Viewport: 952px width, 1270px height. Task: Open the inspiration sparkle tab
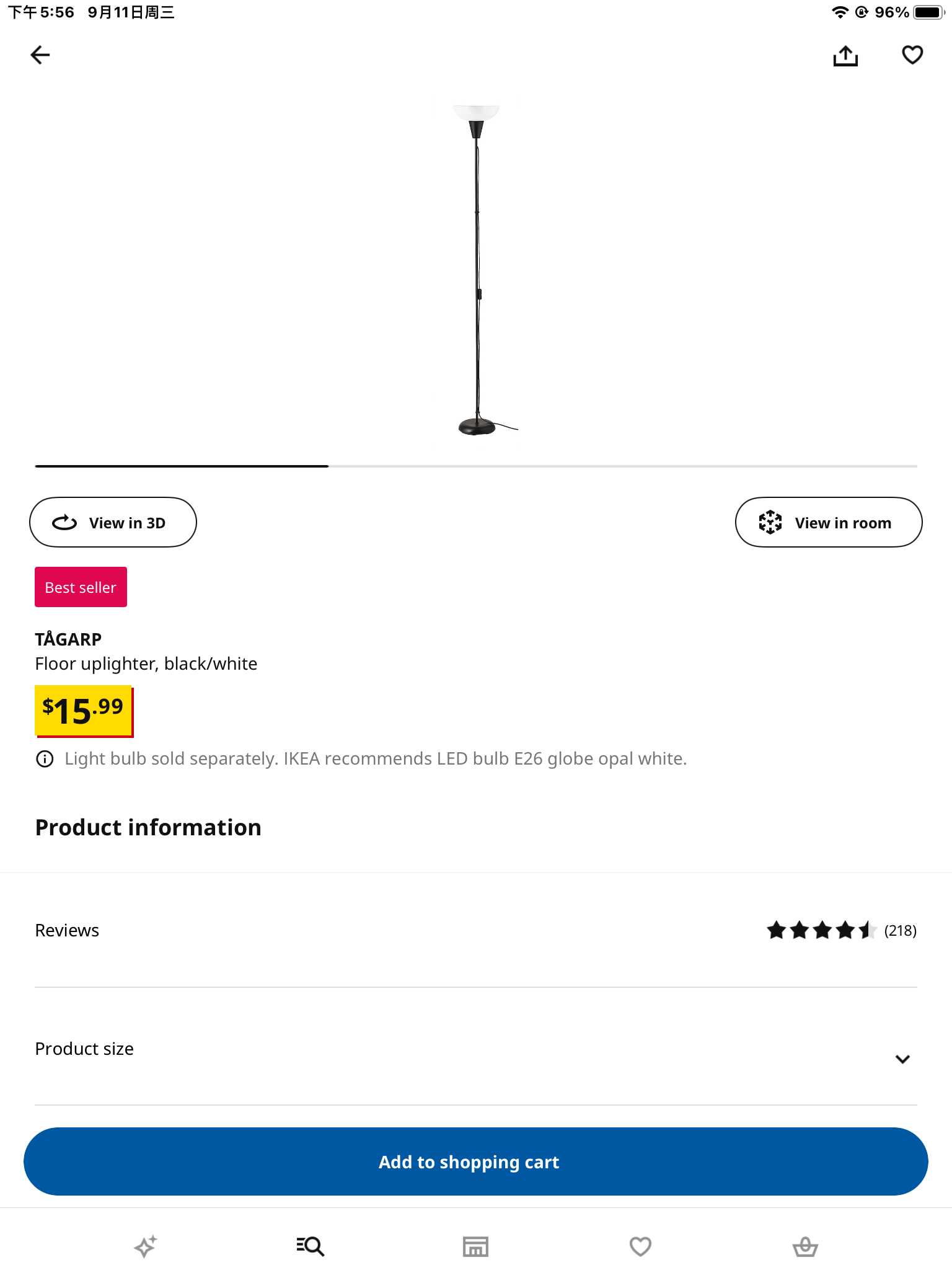[146, 1246]
